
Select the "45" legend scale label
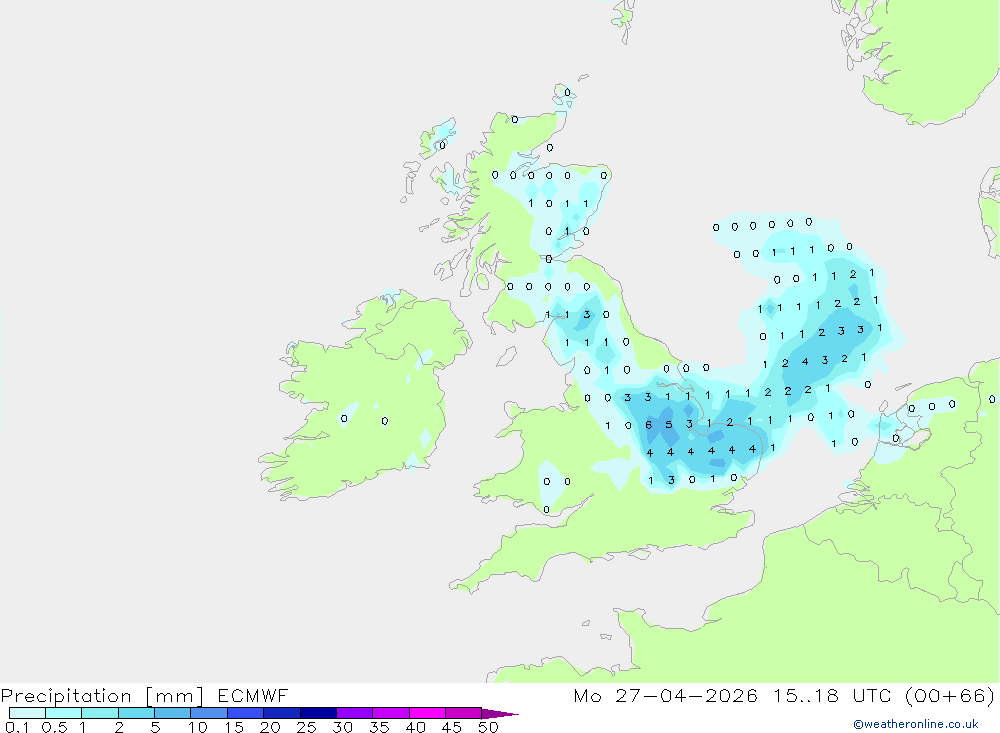[x=452, y=727]
